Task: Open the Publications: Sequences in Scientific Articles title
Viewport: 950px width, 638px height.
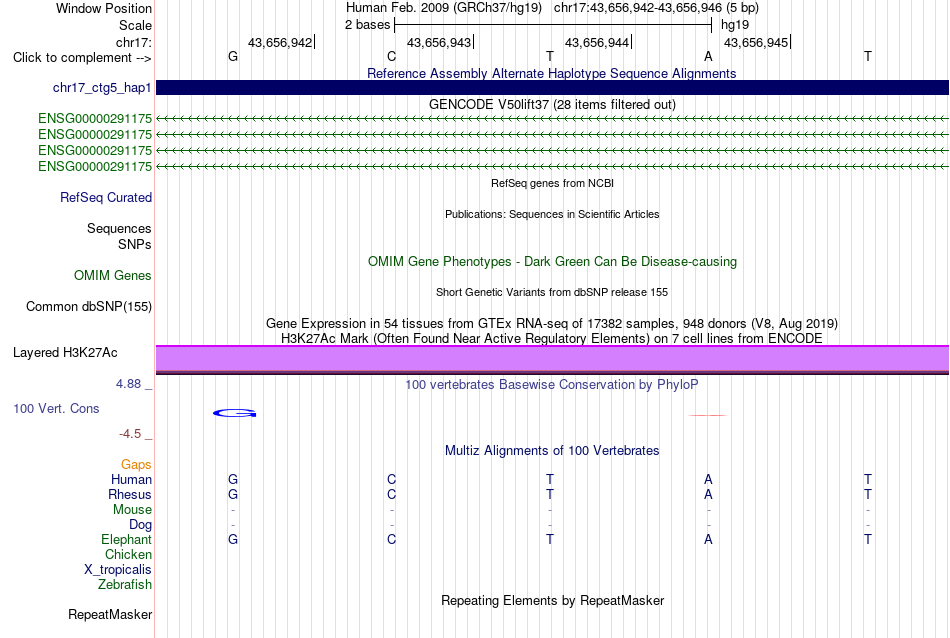Action: tap(552, 214)
